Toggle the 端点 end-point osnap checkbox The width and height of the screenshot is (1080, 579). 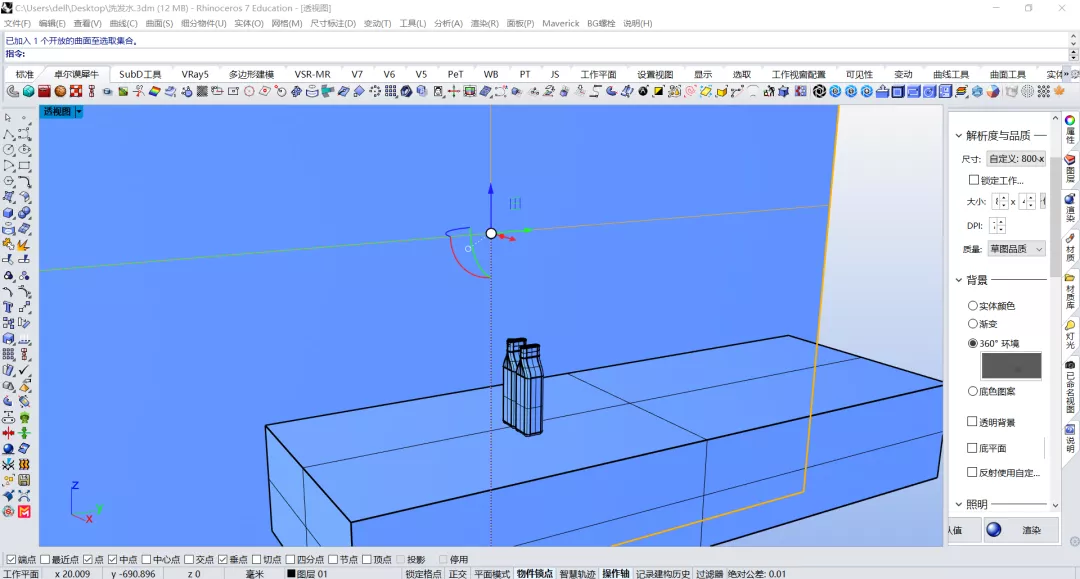pos(11,560)
